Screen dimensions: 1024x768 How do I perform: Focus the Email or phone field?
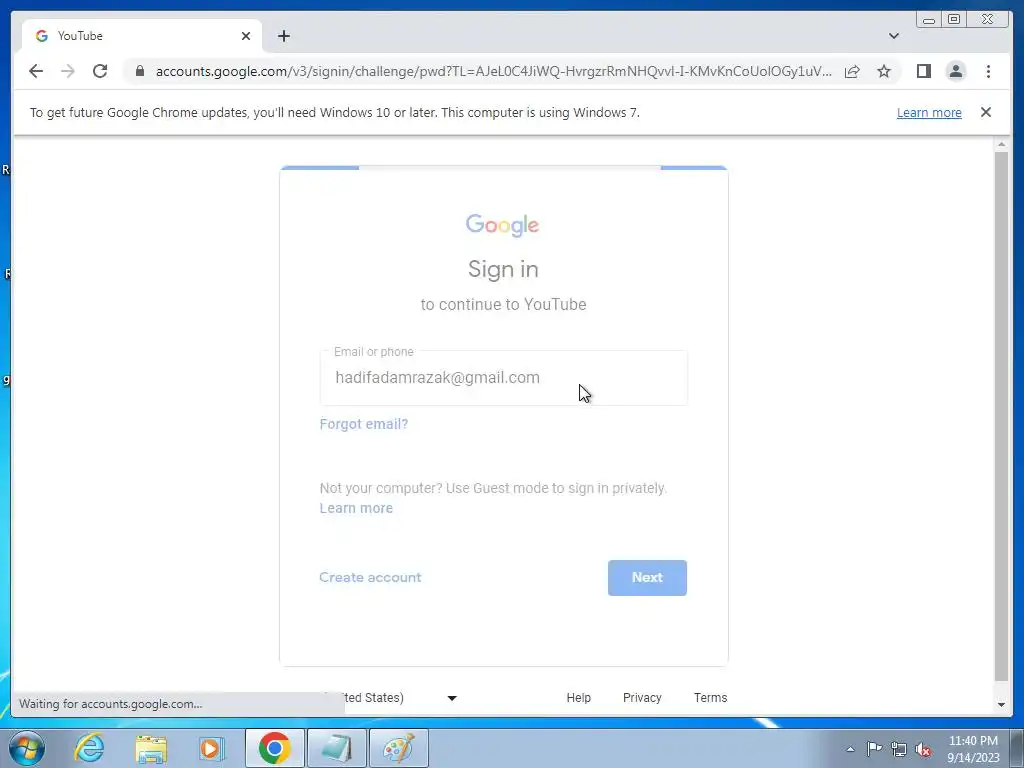(x=504, y=377)
